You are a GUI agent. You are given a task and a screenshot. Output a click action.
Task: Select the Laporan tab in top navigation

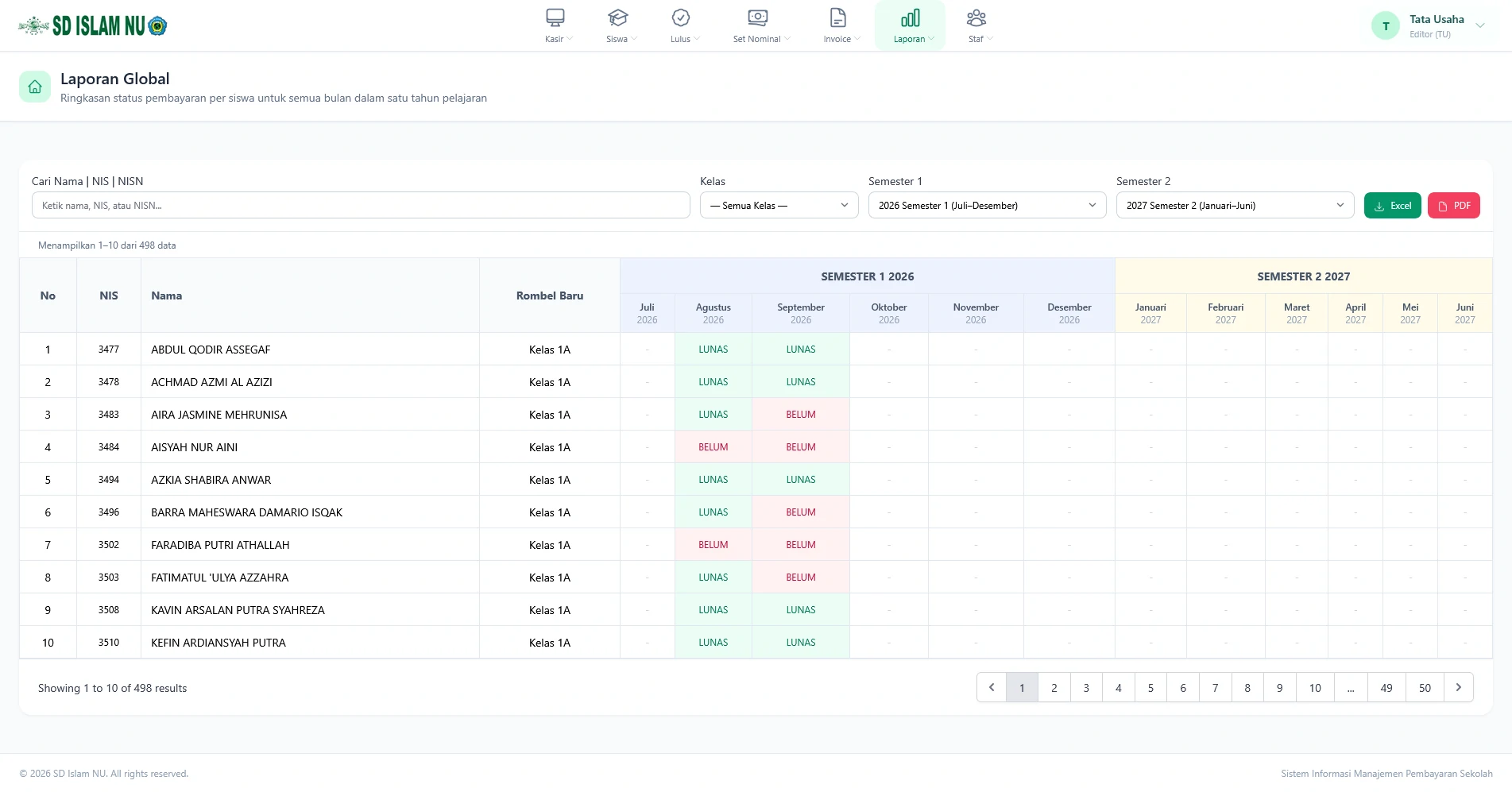click(x=910, y=26)
